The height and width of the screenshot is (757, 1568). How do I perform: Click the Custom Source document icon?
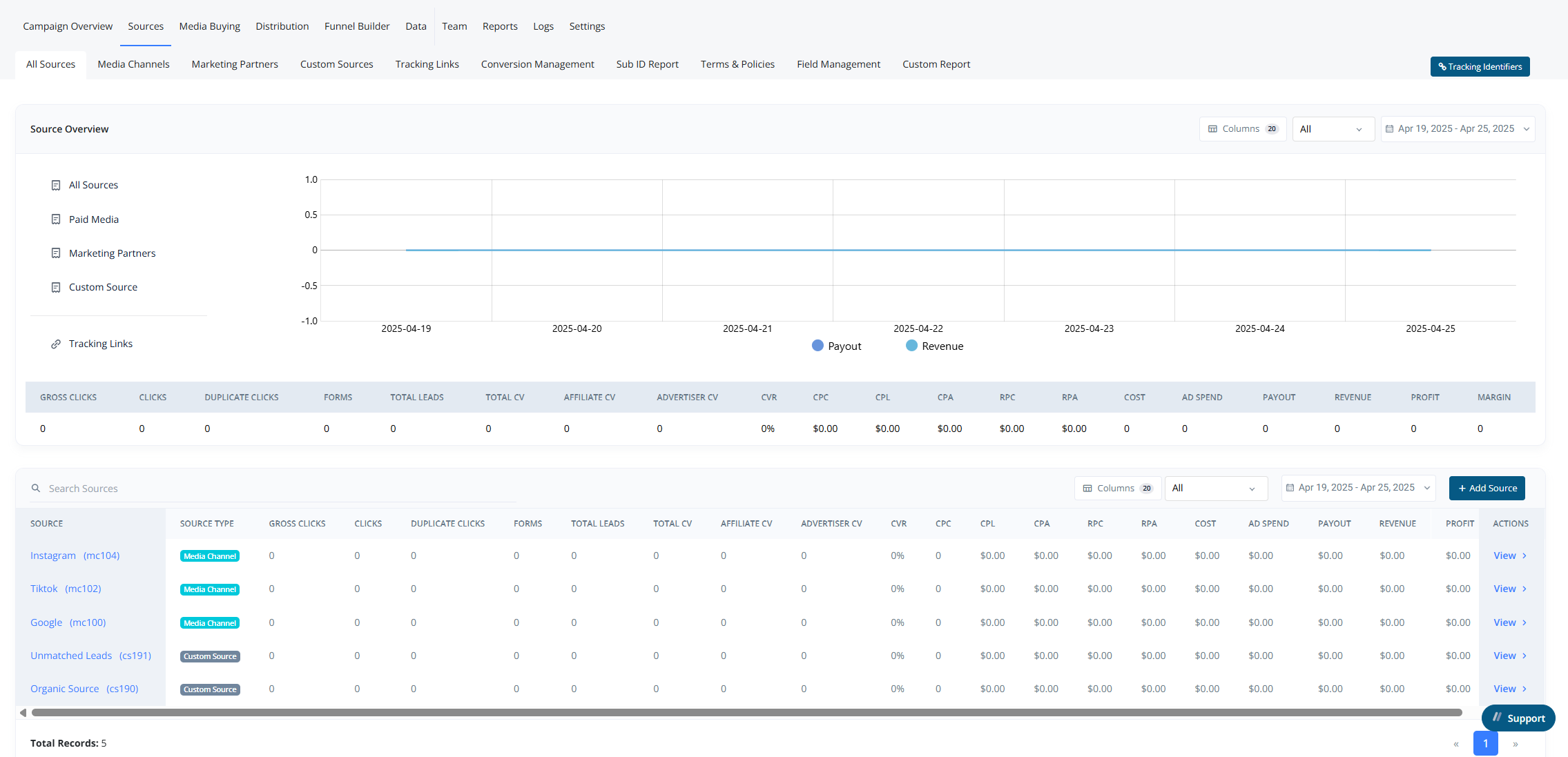56,287
